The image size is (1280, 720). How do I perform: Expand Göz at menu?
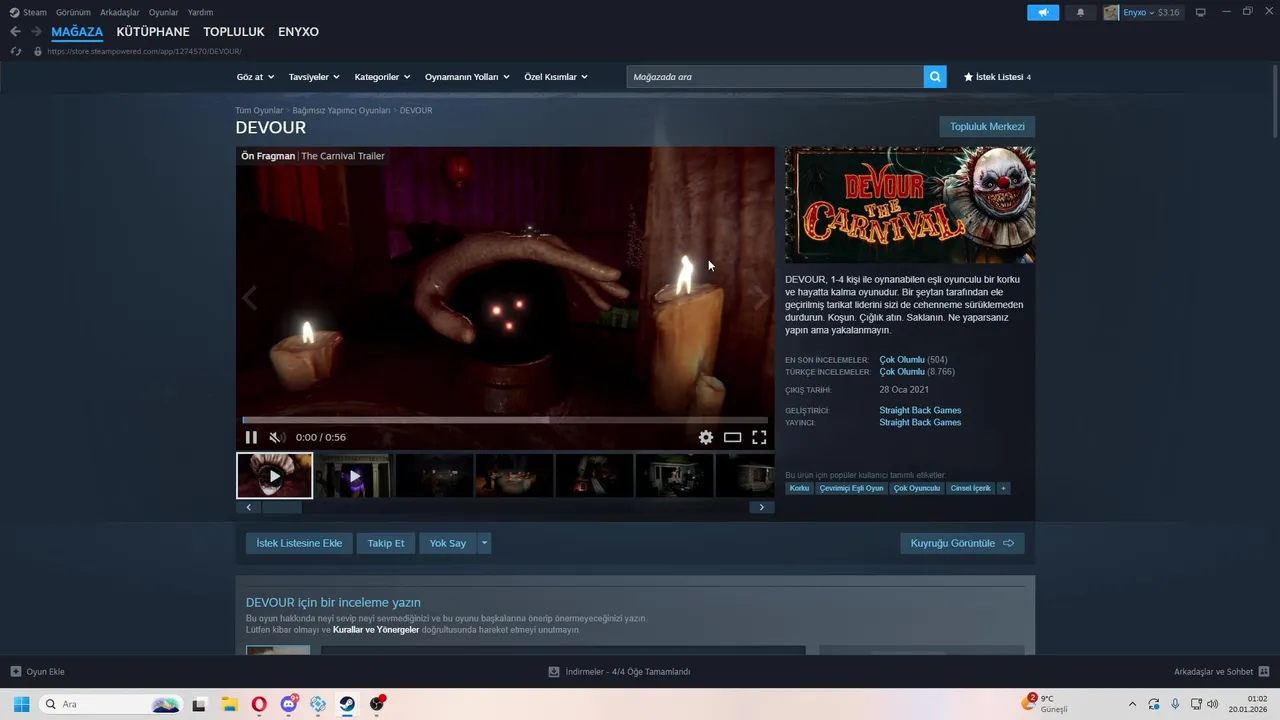click(x=254, y=77)
